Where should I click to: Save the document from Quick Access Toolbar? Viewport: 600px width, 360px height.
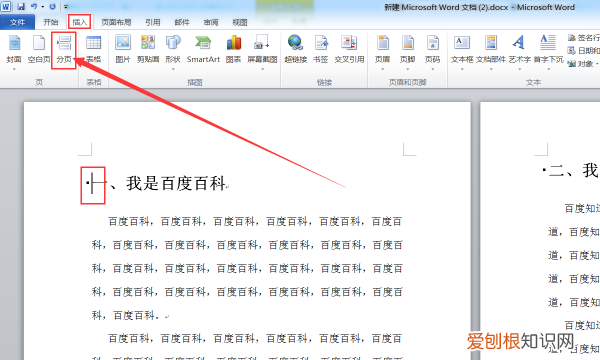point(21,7)
